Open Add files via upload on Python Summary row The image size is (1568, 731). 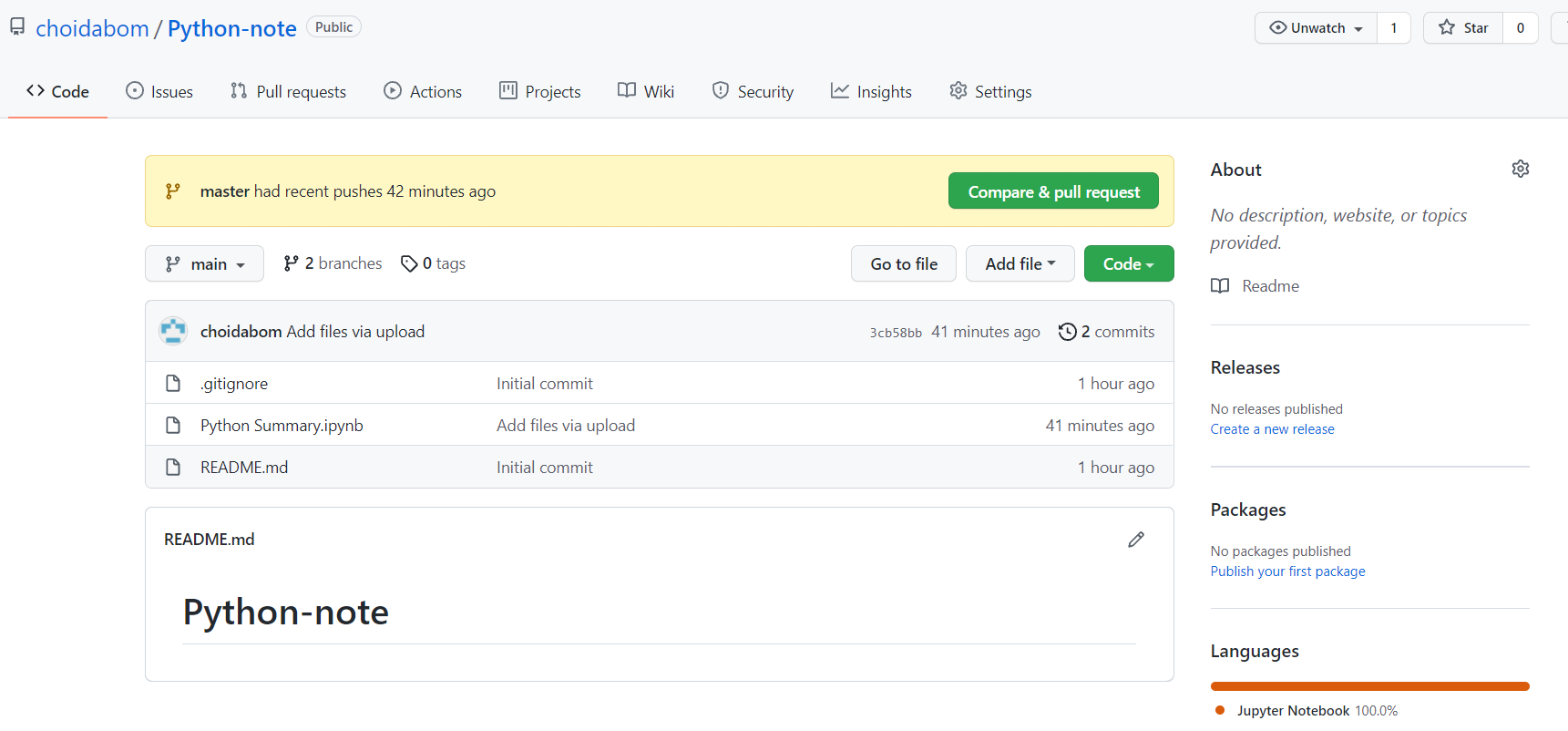coord(566,426)
